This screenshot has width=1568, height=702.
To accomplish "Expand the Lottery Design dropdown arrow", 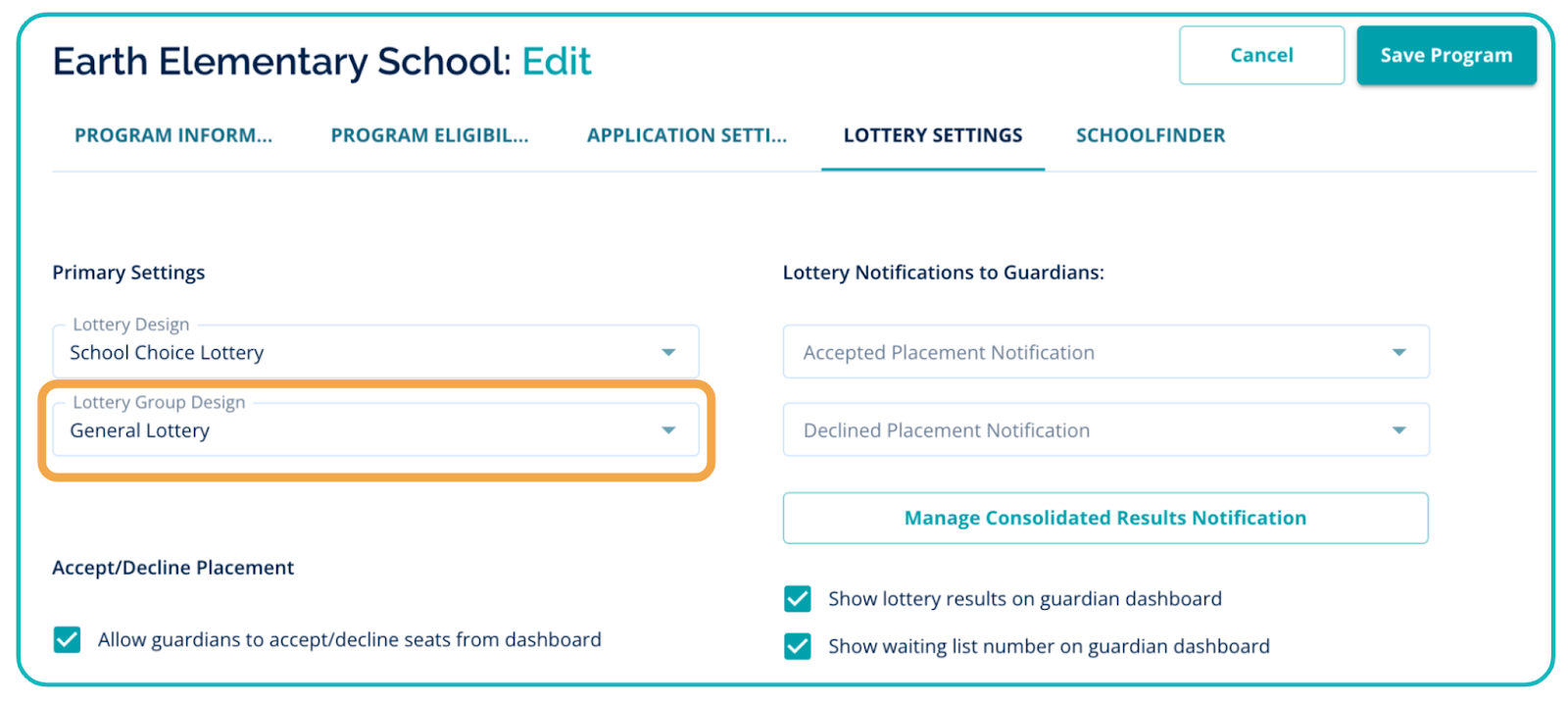I will click(668, 352).
